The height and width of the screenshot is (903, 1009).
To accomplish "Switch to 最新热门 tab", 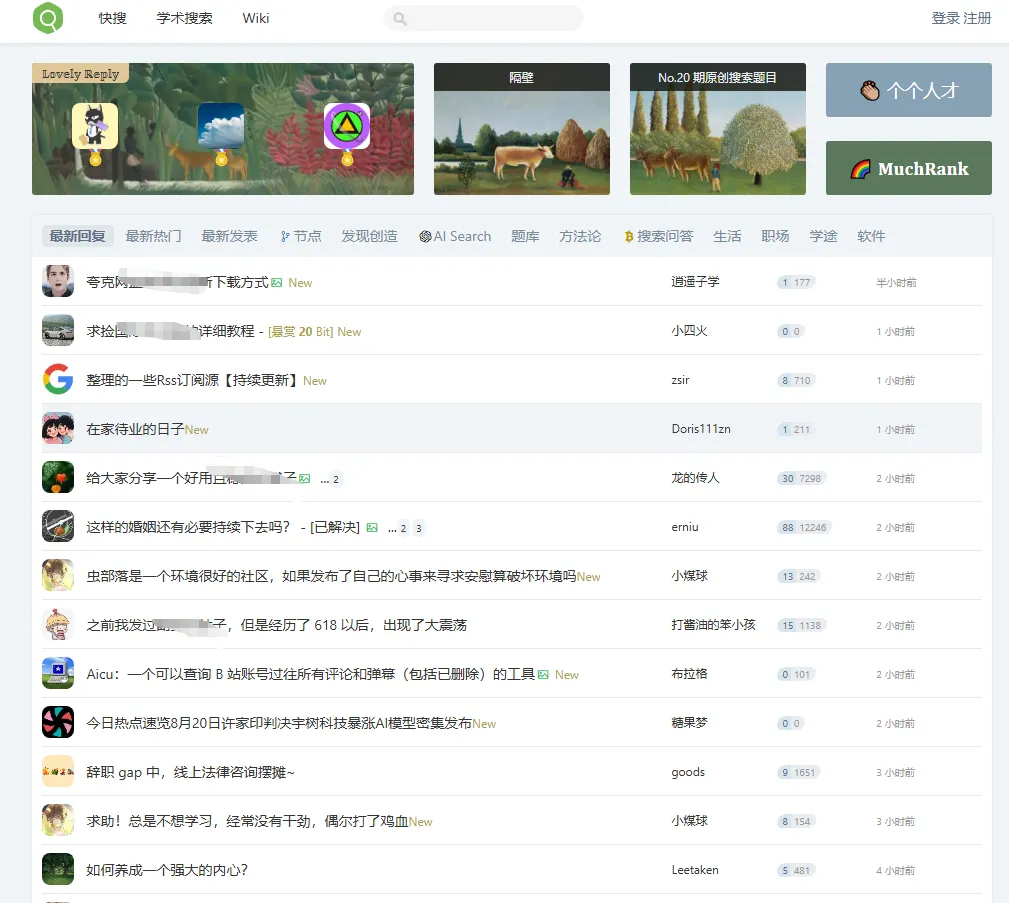I will (x=153, y=236).
